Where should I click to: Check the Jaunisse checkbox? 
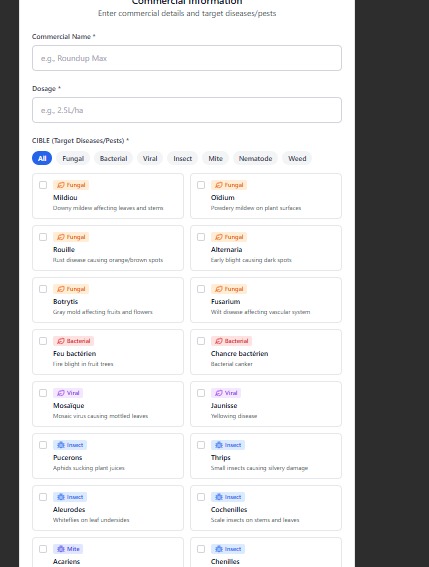(201, 393)
